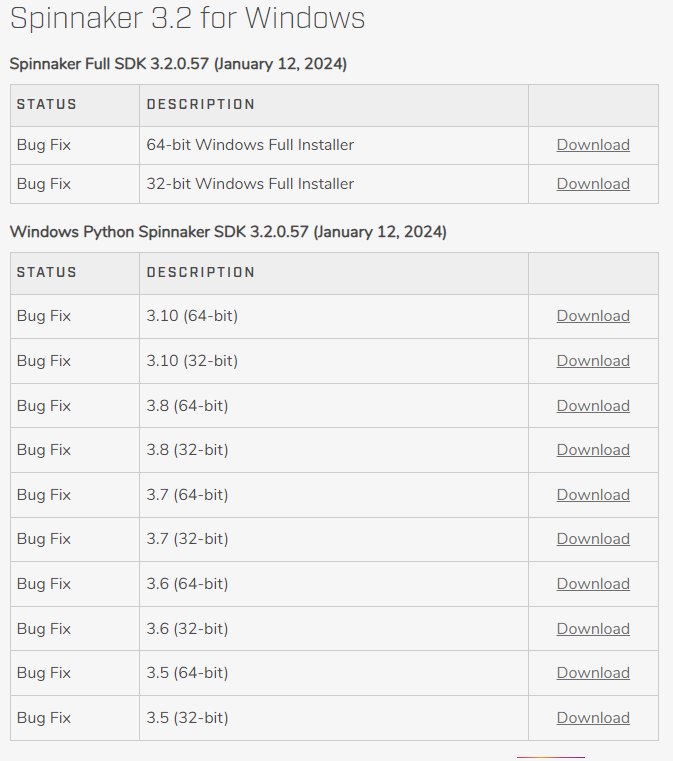Click the 3.5 (32-bit) description cell
This screenshot has height=761, width=673.
click(187, 718)
